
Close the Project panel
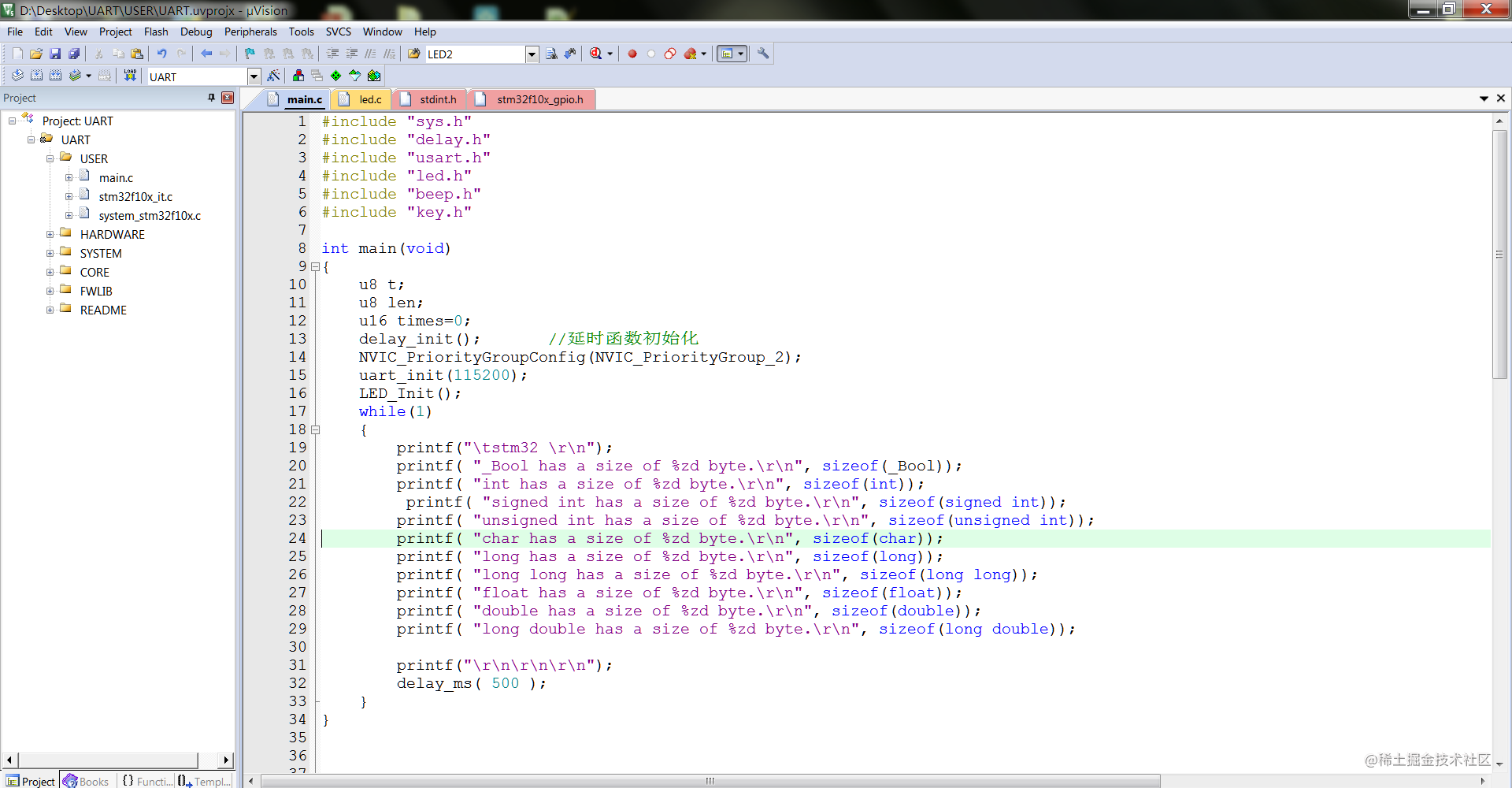[228, 98]
